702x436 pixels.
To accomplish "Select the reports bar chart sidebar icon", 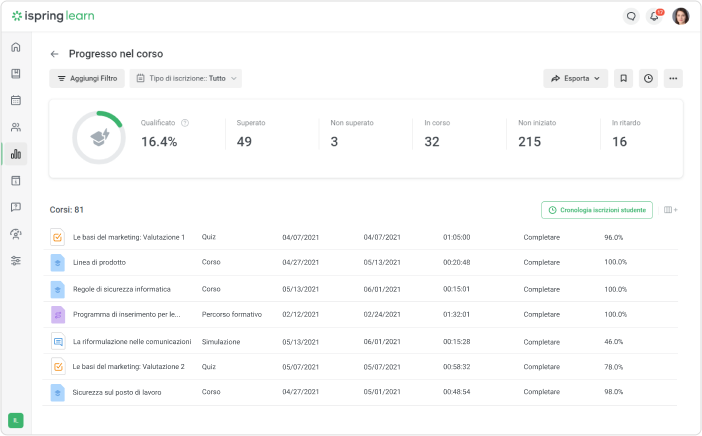I will [15, 154].
